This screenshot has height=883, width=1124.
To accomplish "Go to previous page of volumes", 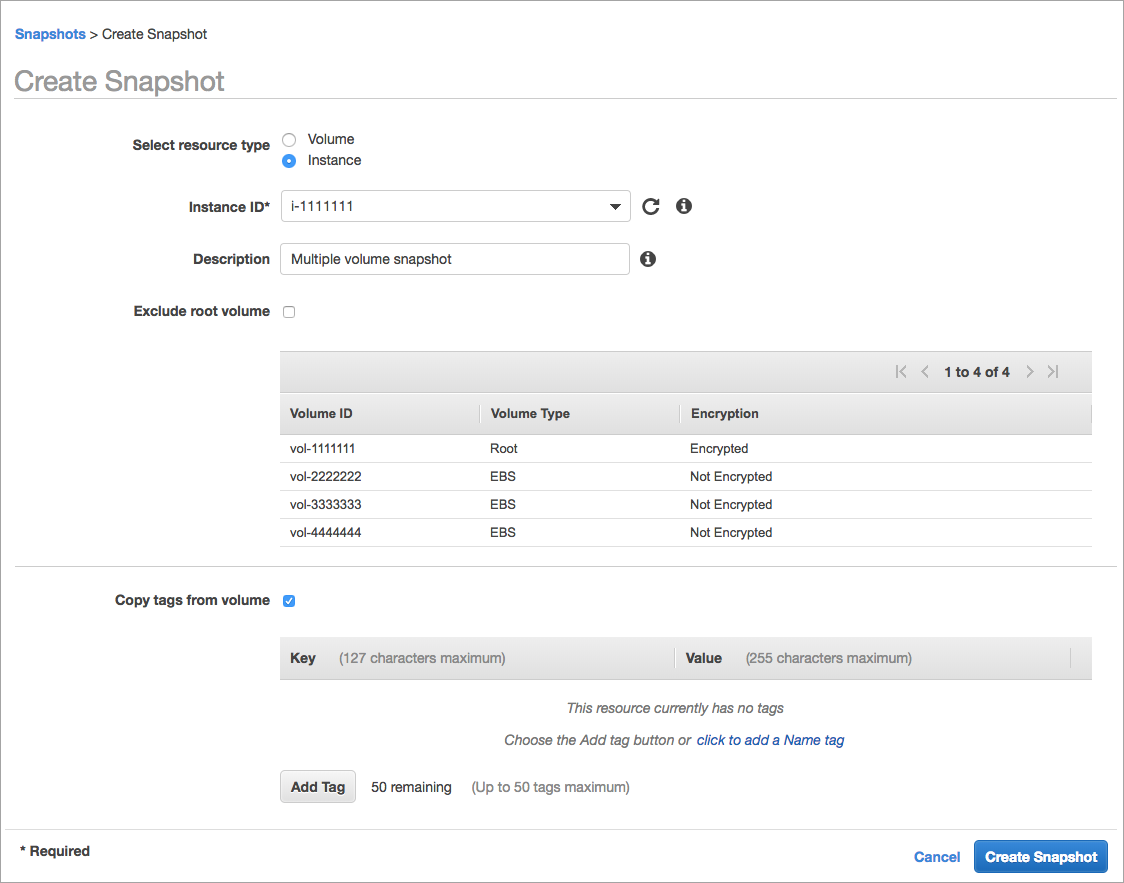I will (925, 371).
